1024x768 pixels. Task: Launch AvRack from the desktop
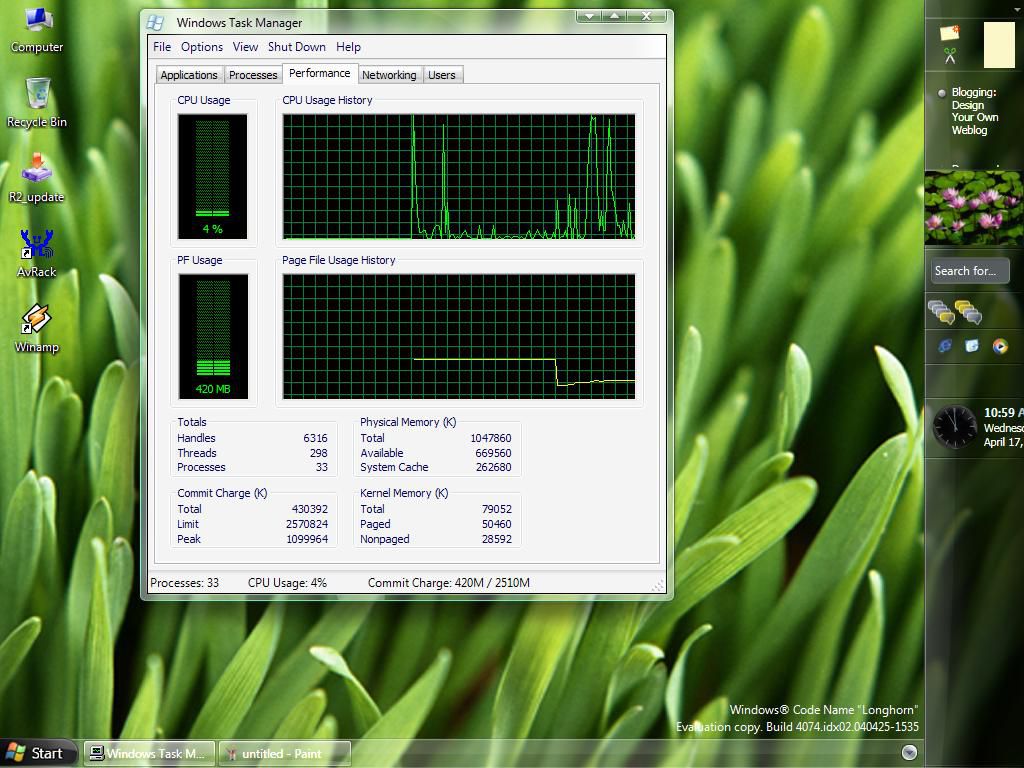tap(37, 253)
